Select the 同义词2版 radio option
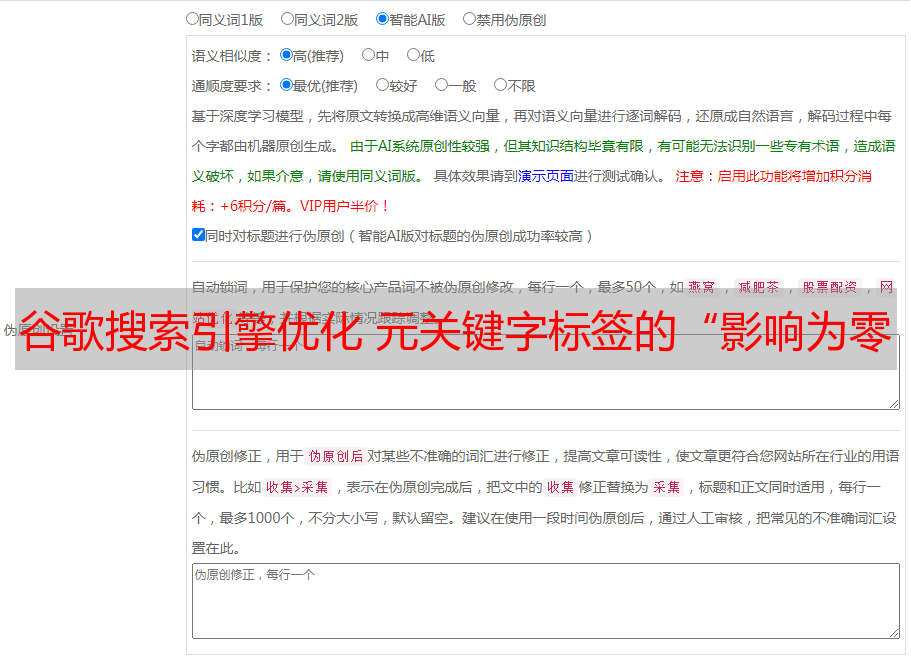The width and height of the screenshot is (911, 658). pyautogui.click(x=287, y=19)
